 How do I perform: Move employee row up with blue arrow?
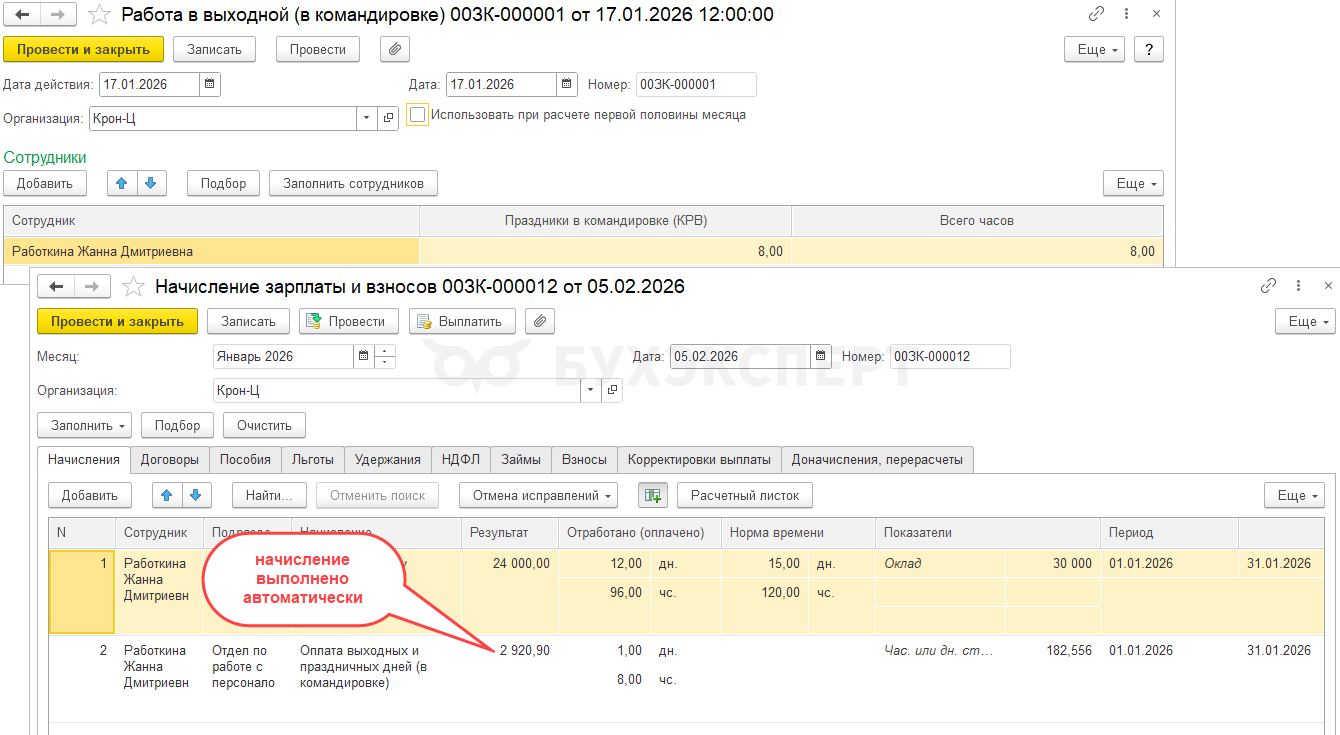tap(122, 183)
